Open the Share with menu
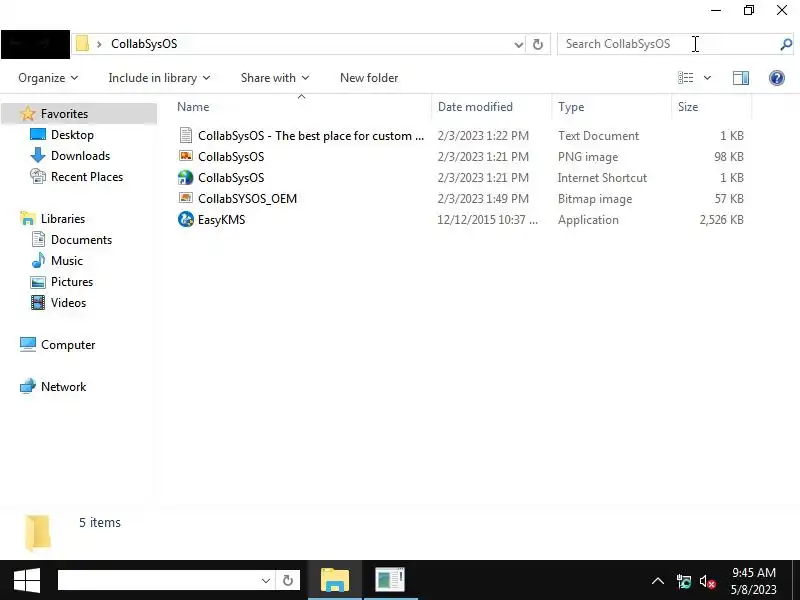This screenshot has width=800, height=600. coord(274,78)
